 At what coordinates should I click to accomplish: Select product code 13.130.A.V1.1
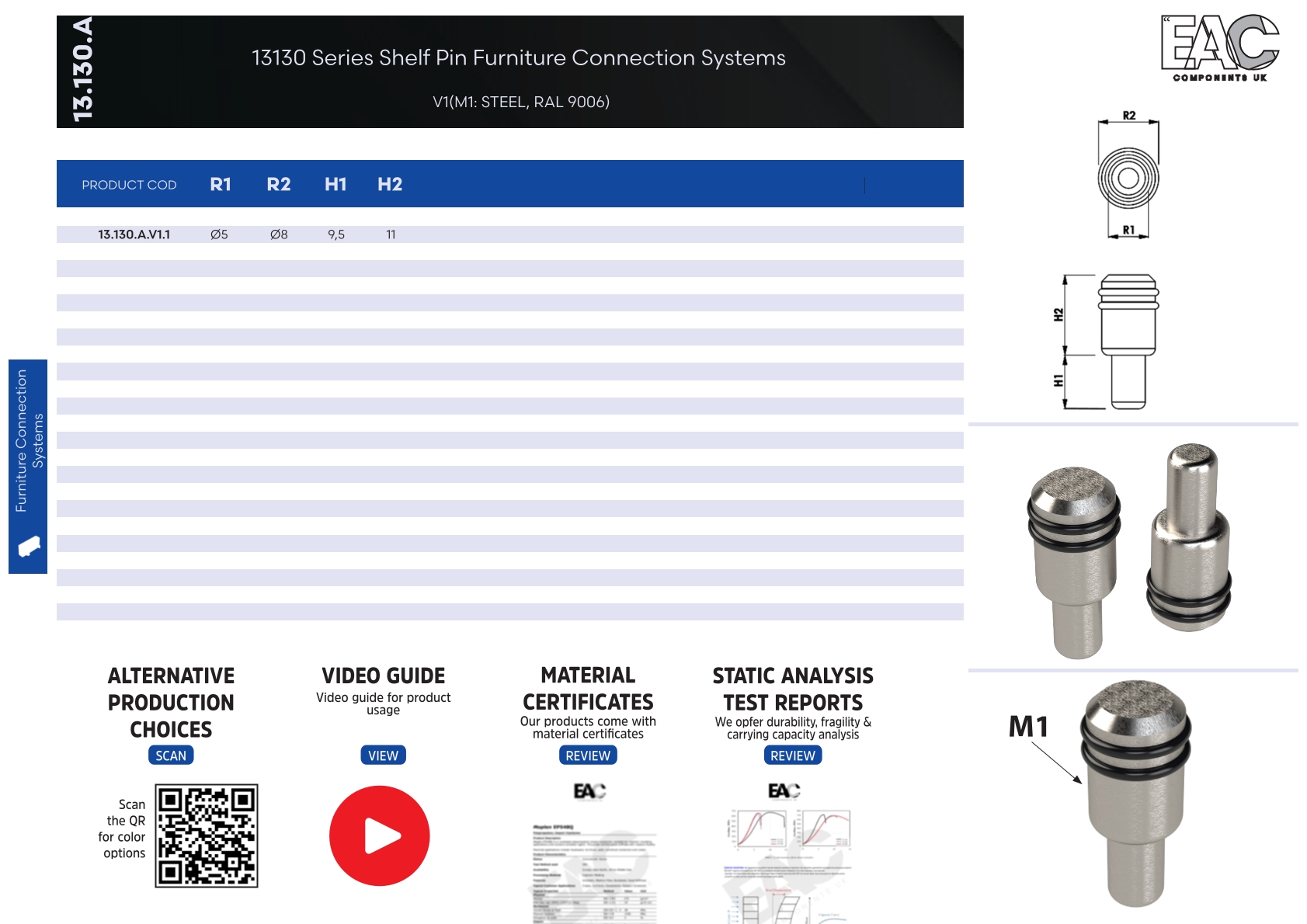(x=134, y=234)
